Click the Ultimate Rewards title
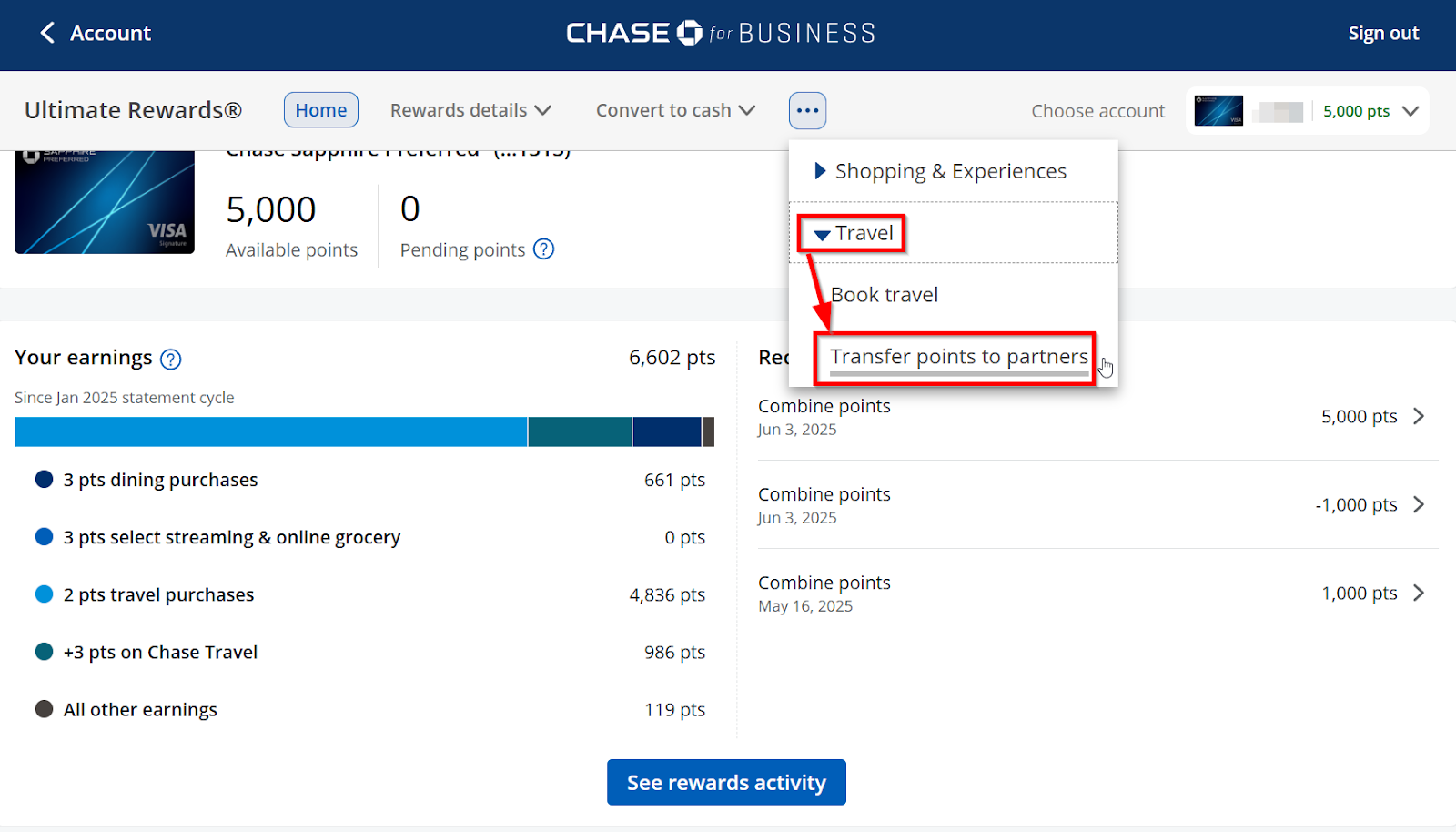 133,110
